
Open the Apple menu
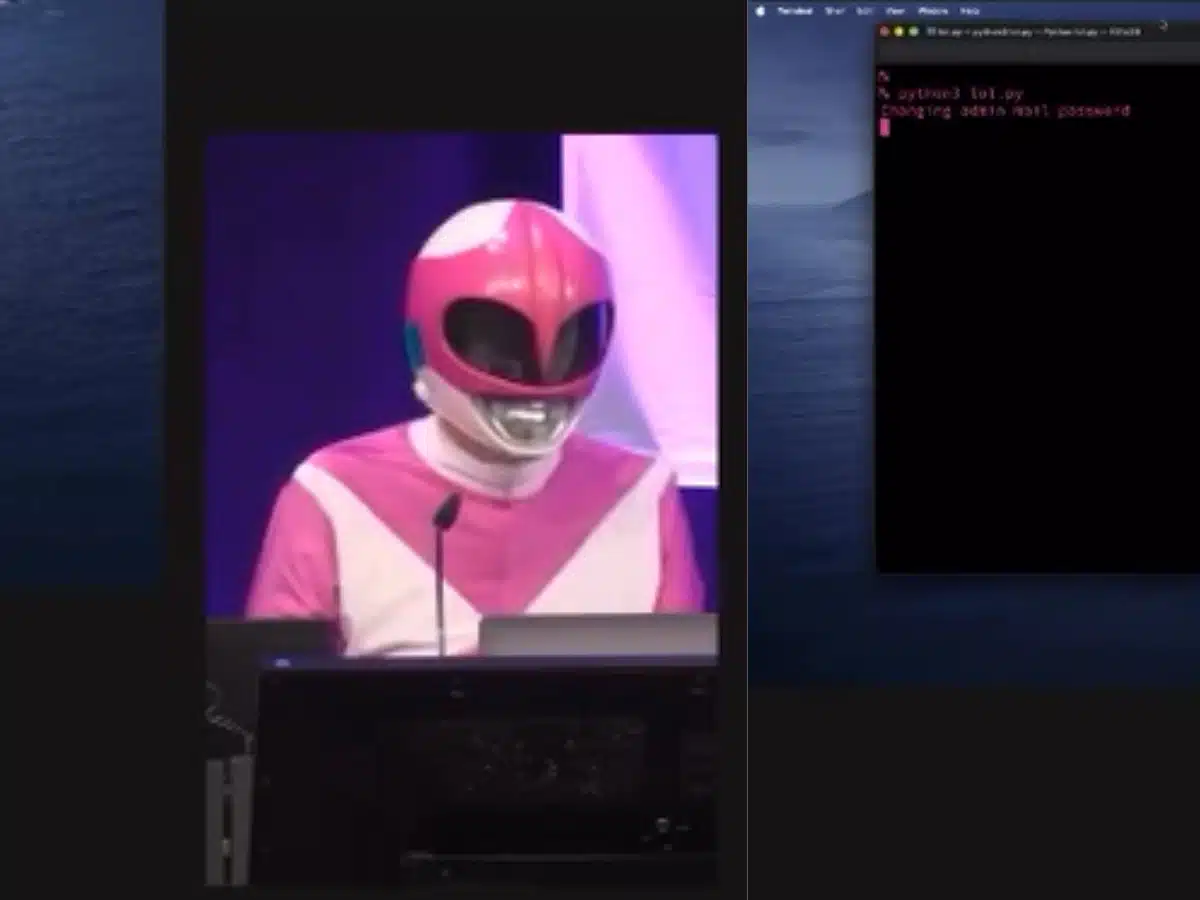(760, 11)
